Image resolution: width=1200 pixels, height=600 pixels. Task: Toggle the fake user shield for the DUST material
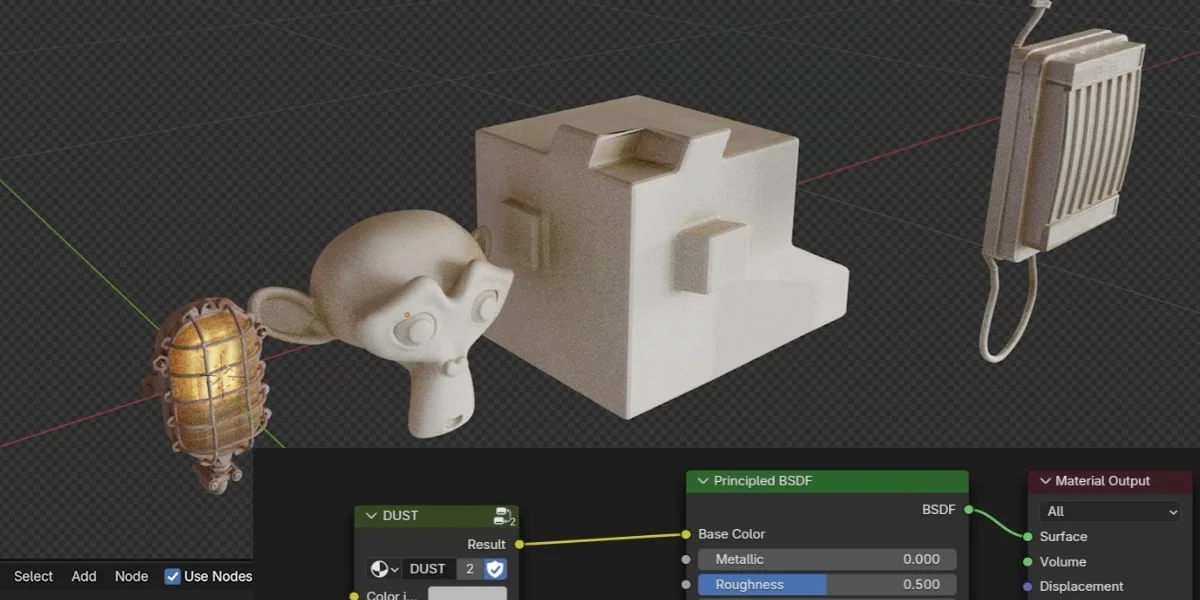click(x=497, y=568)
